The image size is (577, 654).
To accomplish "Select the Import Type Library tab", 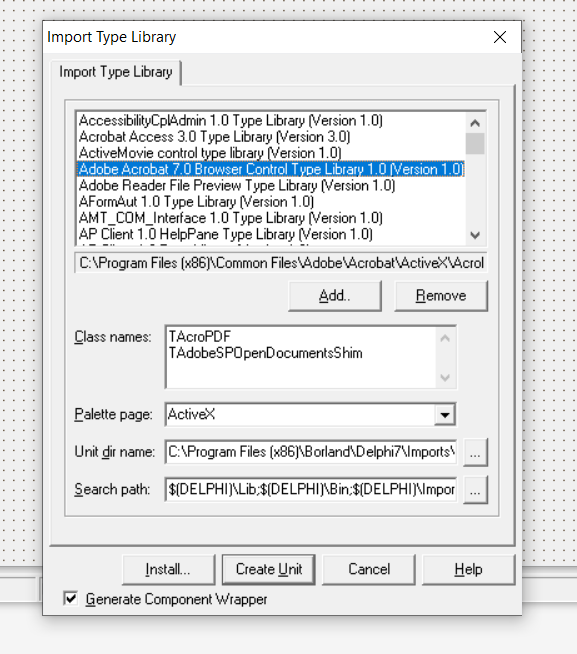I will click(116, 72).
